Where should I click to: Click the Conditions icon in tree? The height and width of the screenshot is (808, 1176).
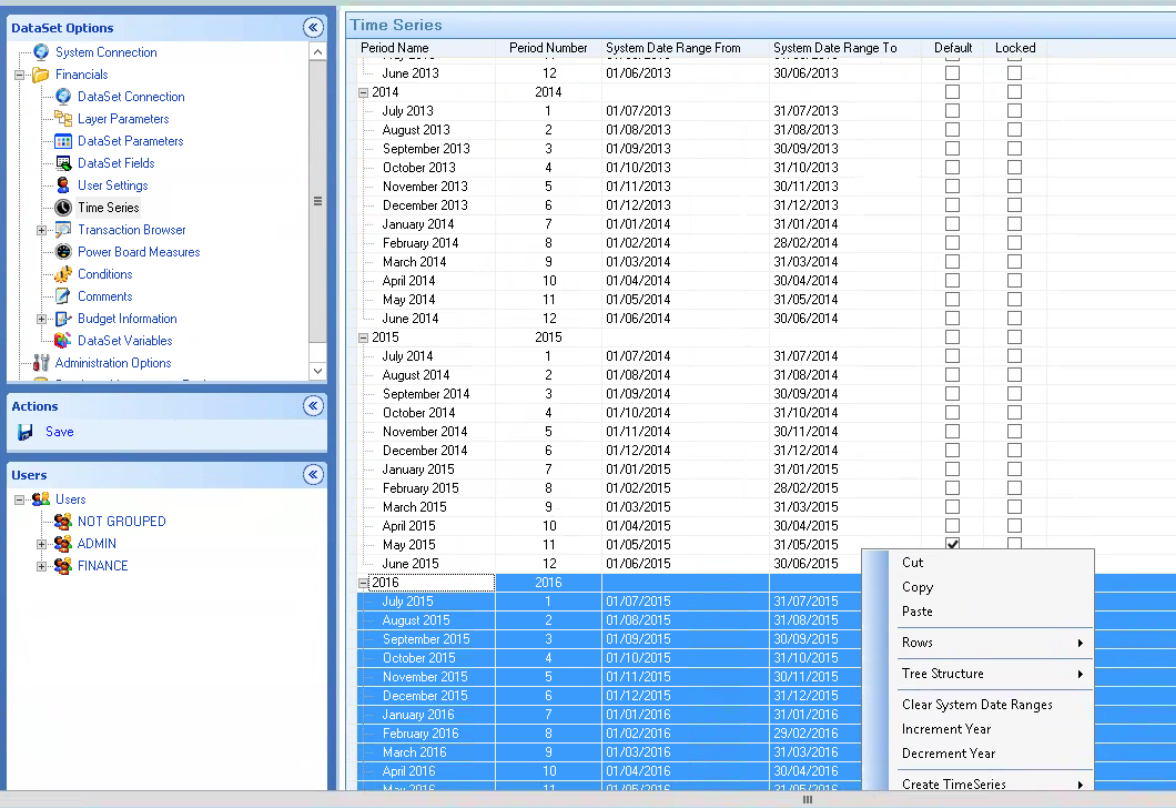(63, 274)
